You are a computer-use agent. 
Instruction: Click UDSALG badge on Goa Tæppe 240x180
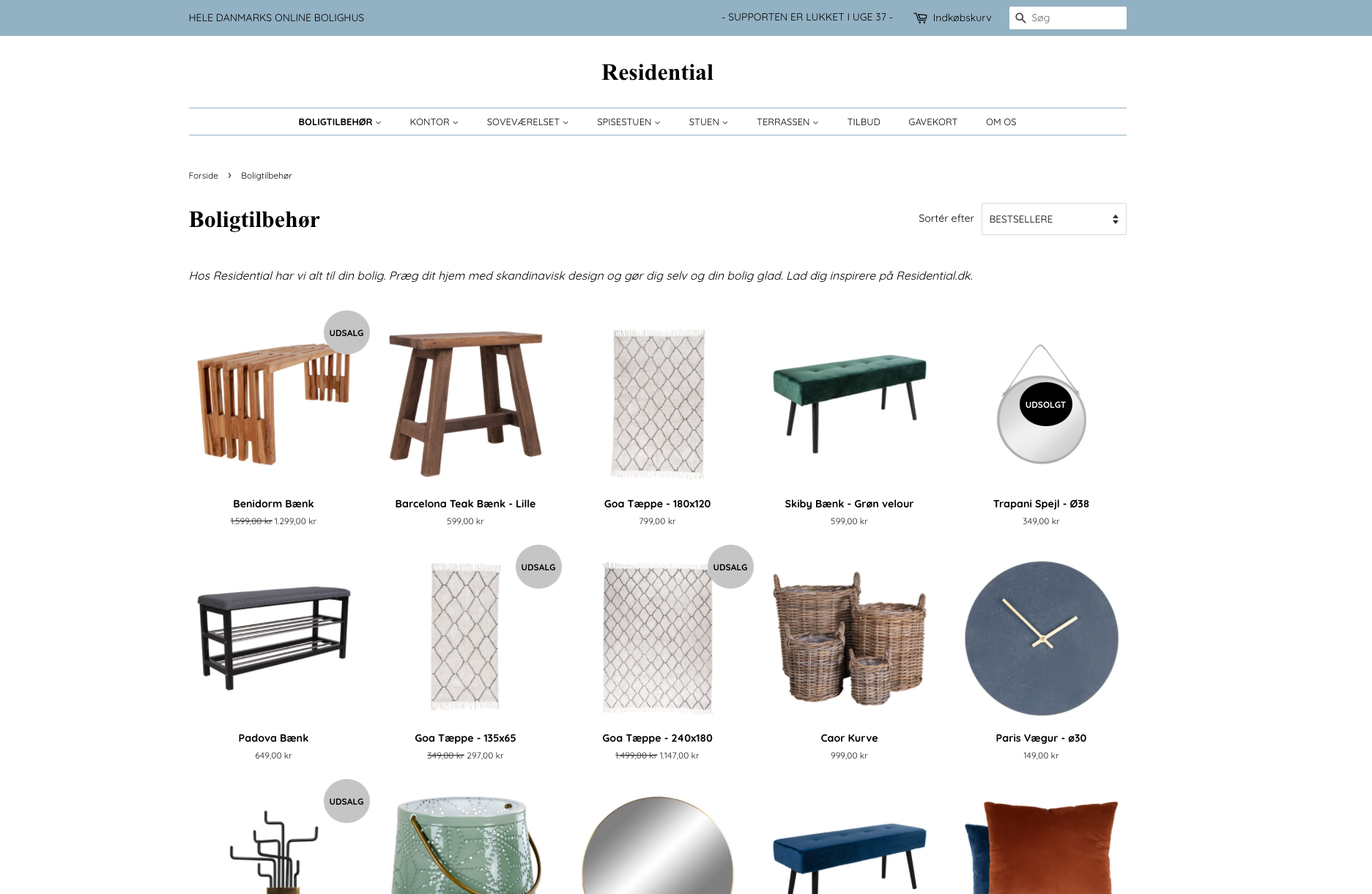[x=730, y=567]
